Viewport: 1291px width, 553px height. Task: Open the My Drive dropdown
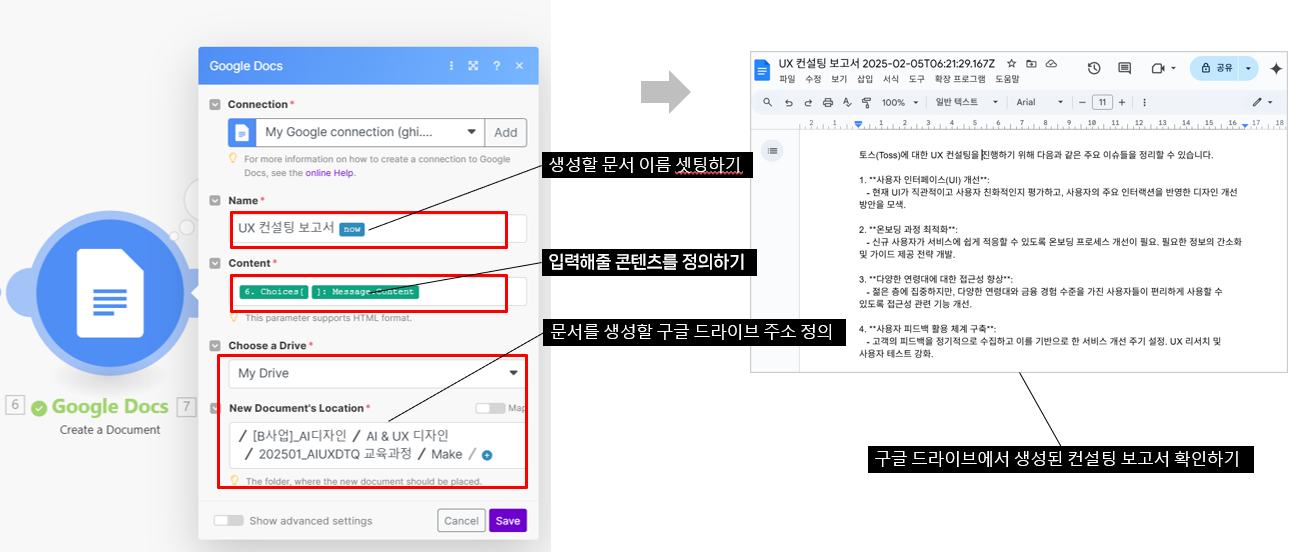[x=377, y=373]
